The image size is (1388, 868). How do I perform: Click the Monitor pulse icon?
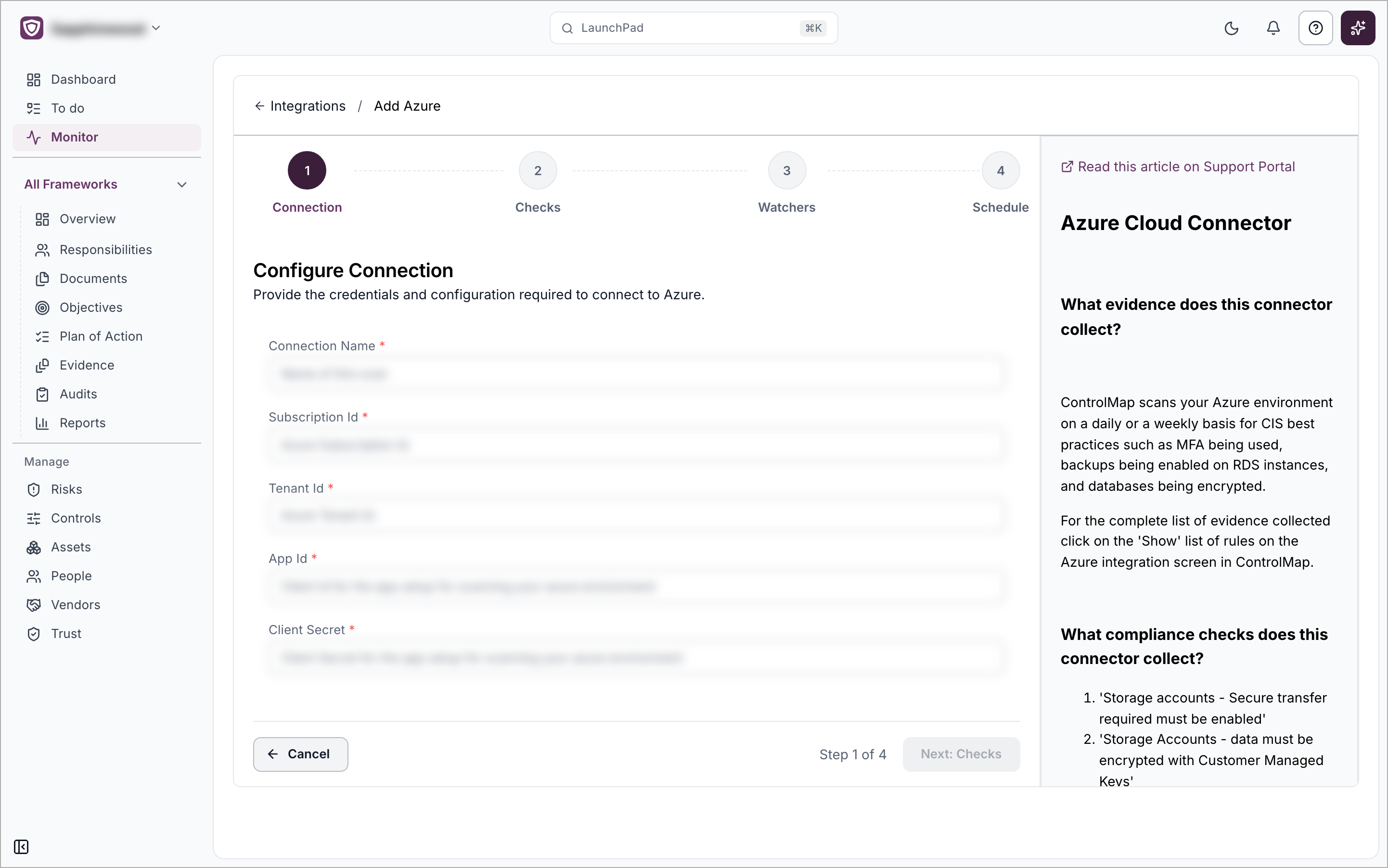33,137
